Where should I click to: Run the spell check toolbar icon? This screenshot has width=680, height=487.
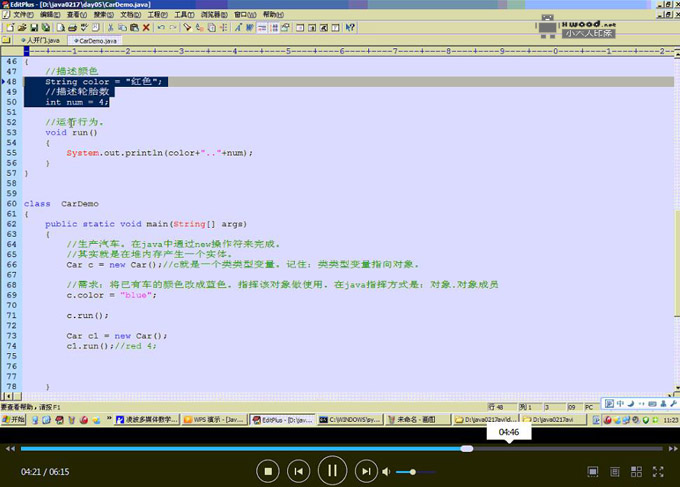[84, 28]
